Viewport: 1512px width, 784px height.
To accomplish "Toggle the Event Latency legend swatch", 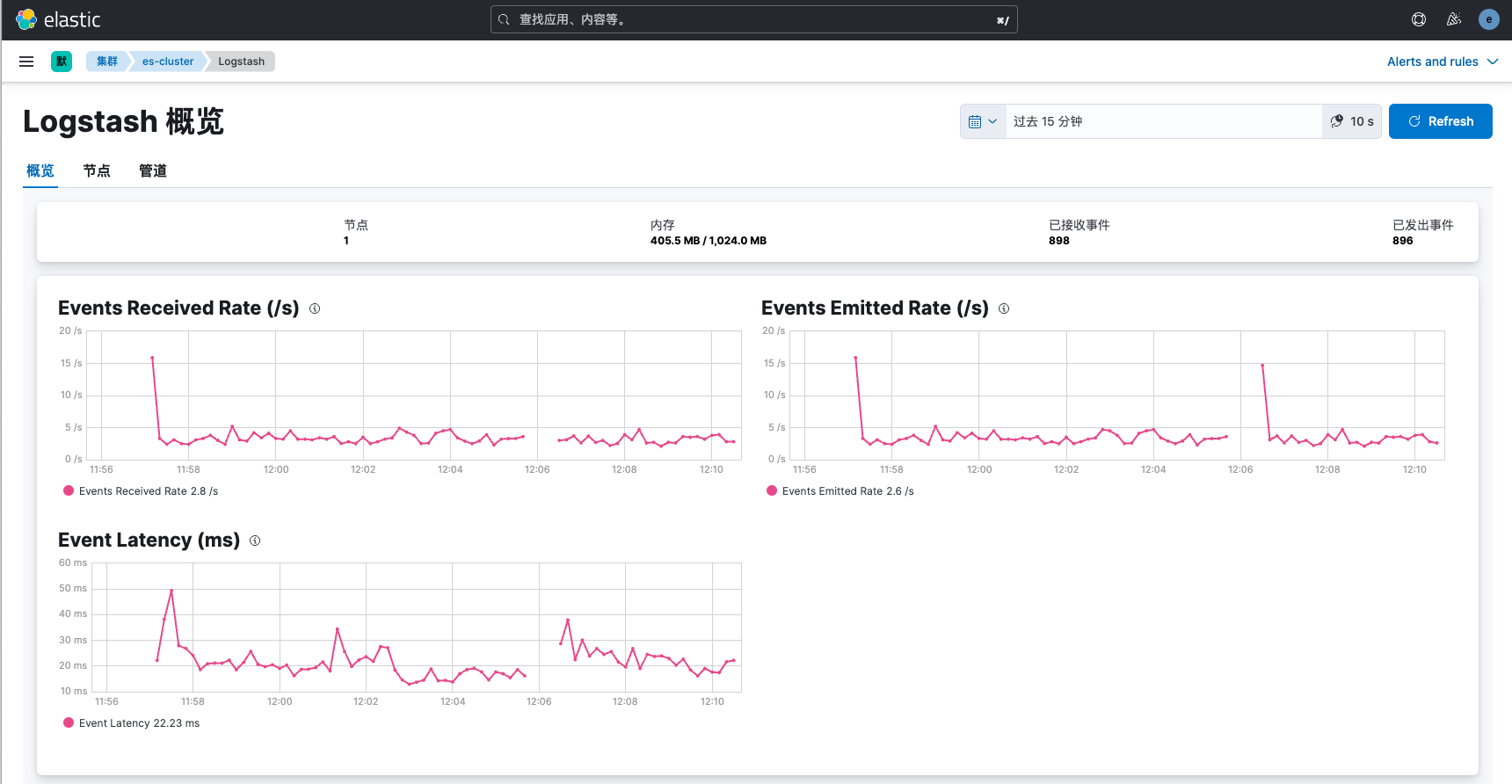I will click(x=69, y=723).
